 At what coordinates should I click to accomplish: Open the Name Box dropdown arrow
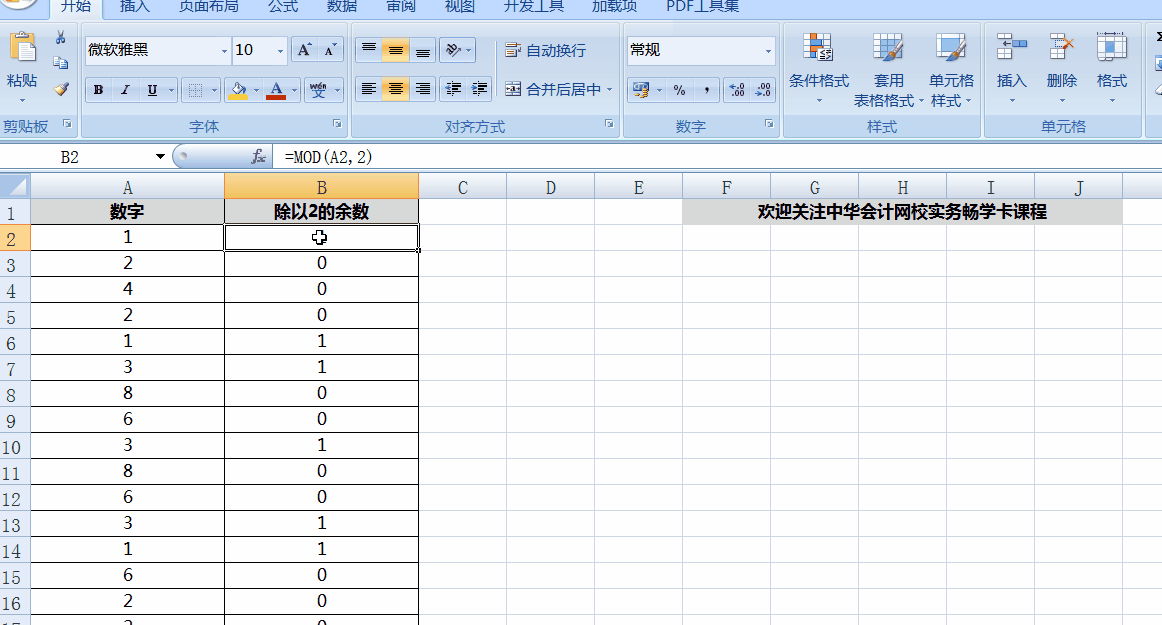point(160,157)
